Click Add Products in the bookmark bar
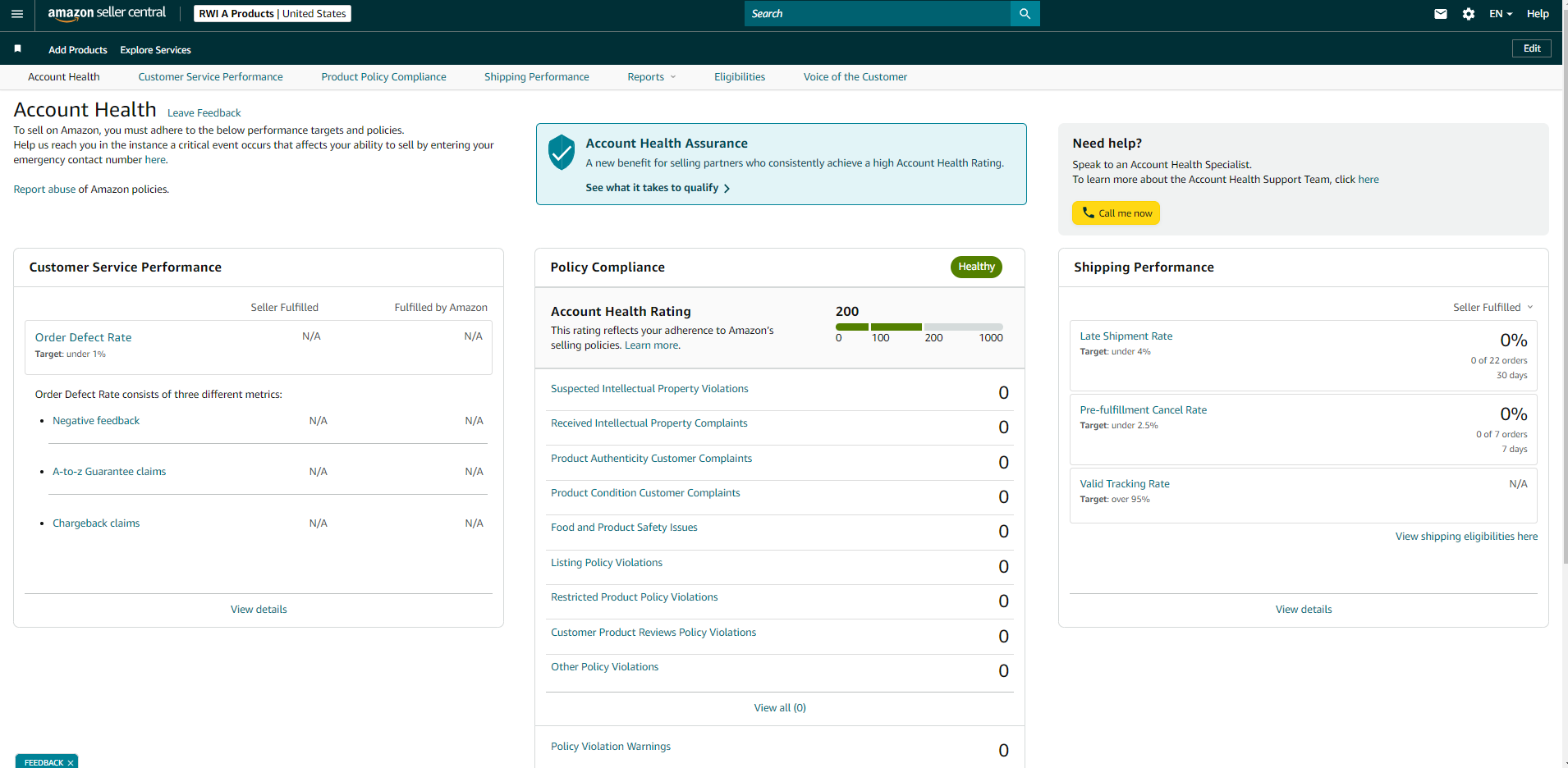Viewport: 1568px width, 768px height. (x=78, y=50)
